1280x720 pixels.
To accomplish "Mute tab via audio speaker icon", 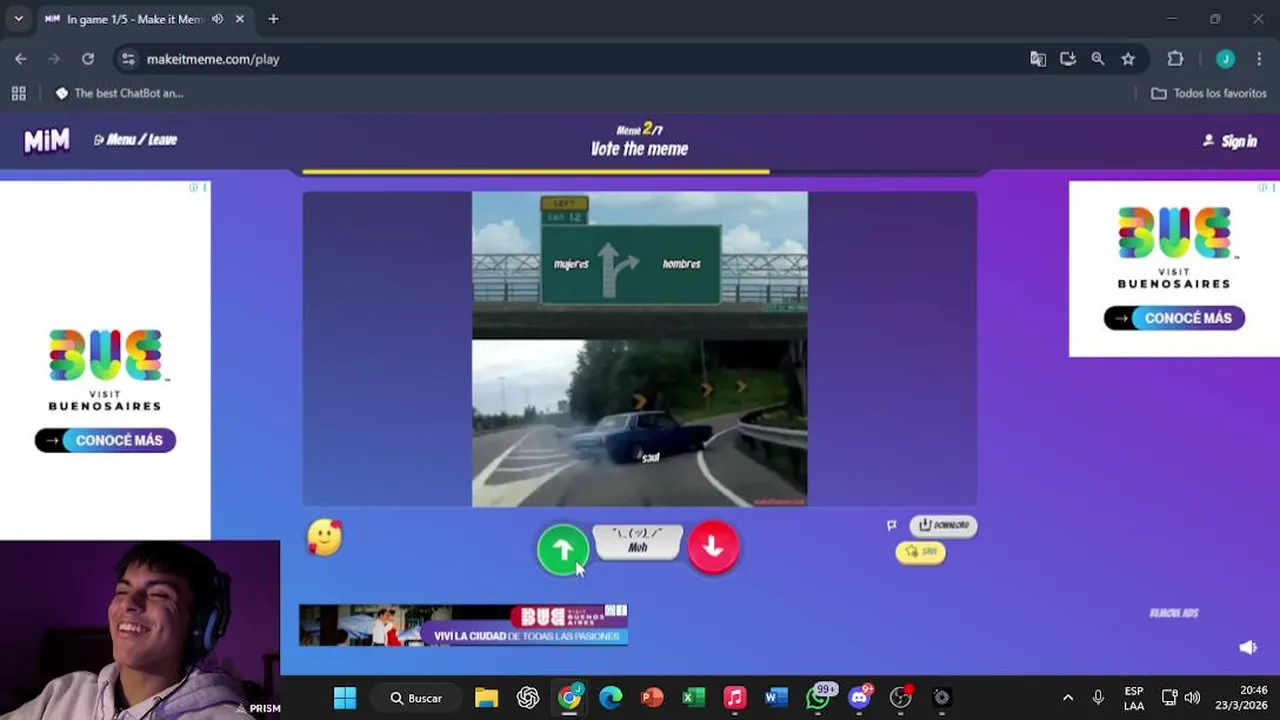I will [217, 19].
